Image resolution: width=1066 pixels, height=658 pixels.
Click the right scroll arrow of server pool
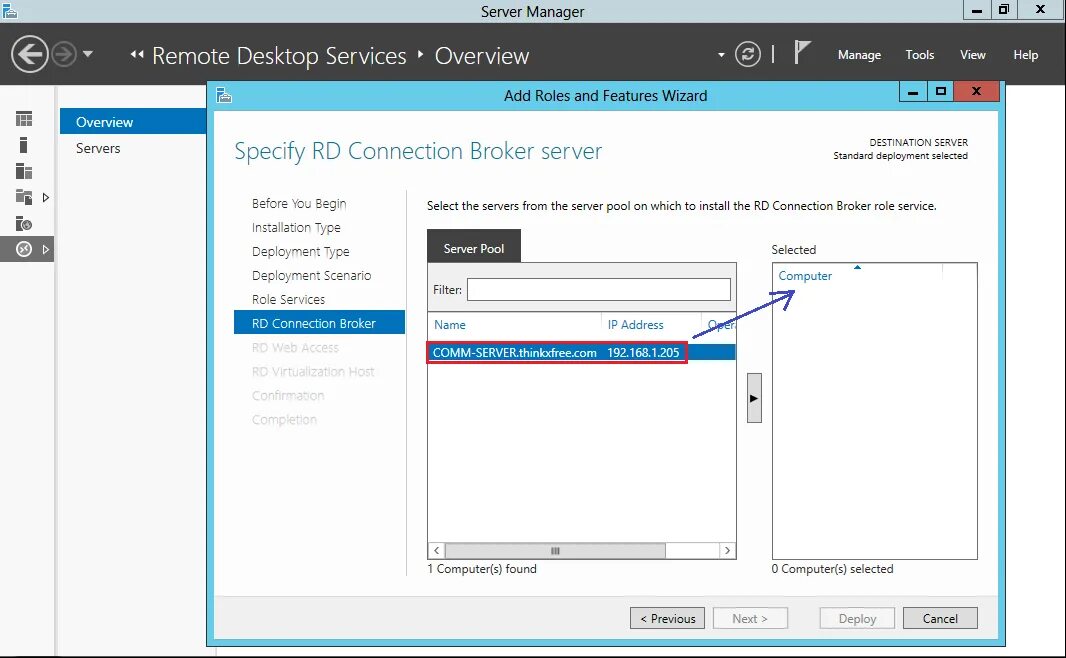[x=727, y=551]
